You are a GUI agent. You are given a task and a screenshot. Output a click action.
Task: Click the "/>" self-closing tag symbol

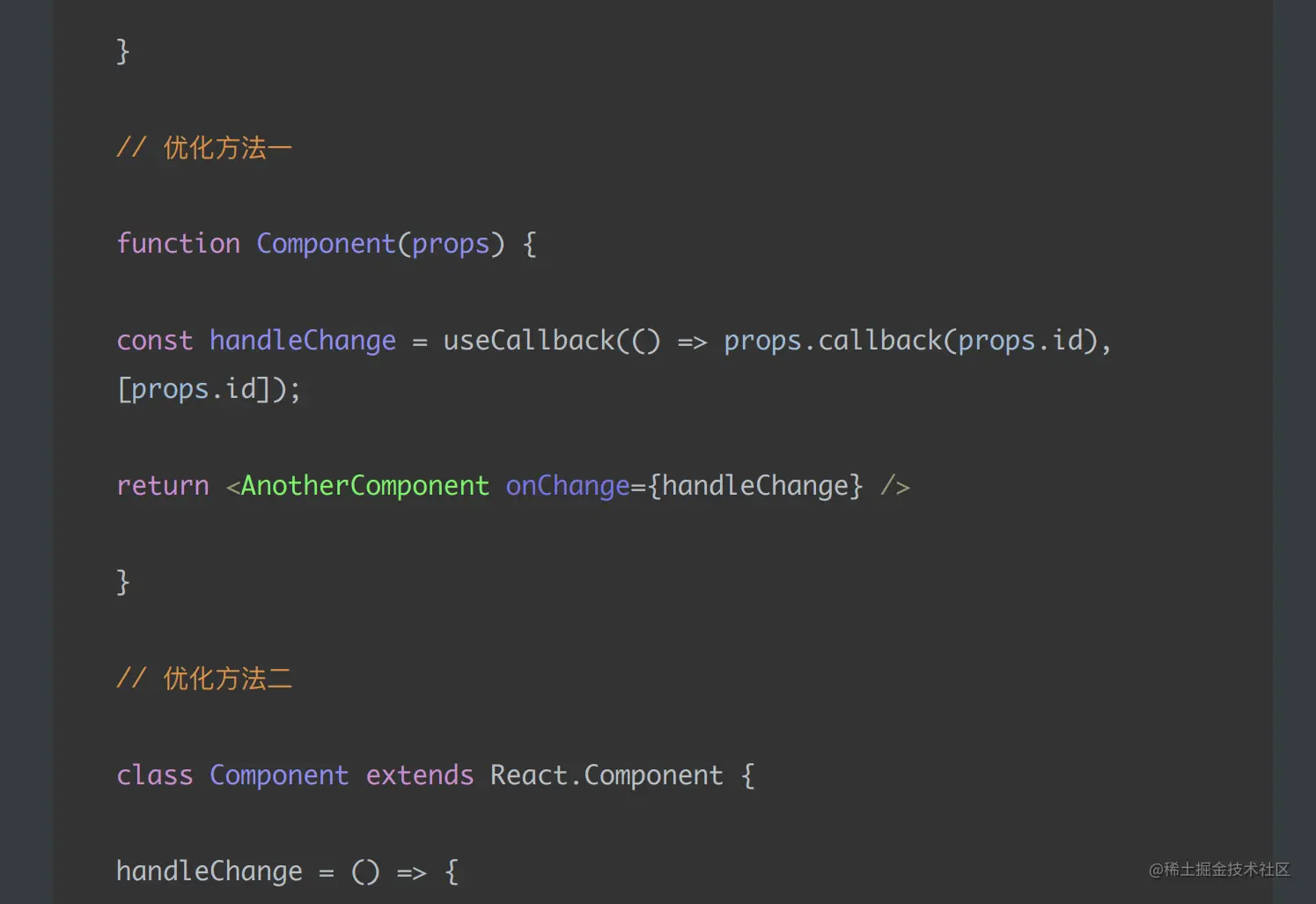tap(895, 486)
